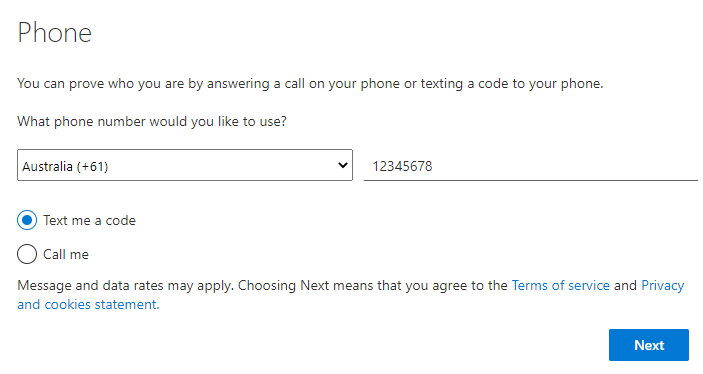
Task: Click the blue Next button
Action: click(649, 345)
